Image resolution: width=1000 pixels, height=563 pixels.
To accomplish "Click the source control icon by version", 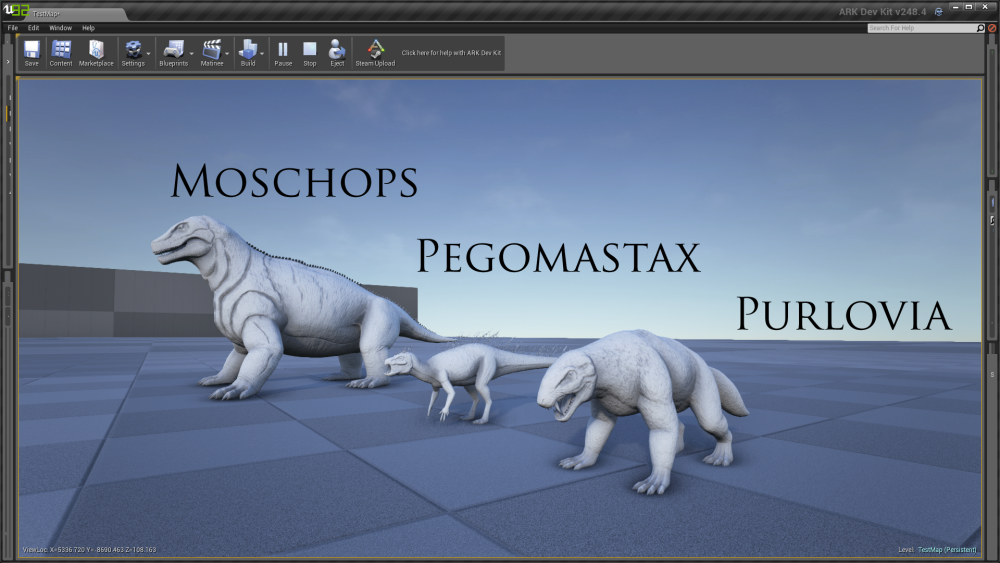I will [x=938, y=11].
